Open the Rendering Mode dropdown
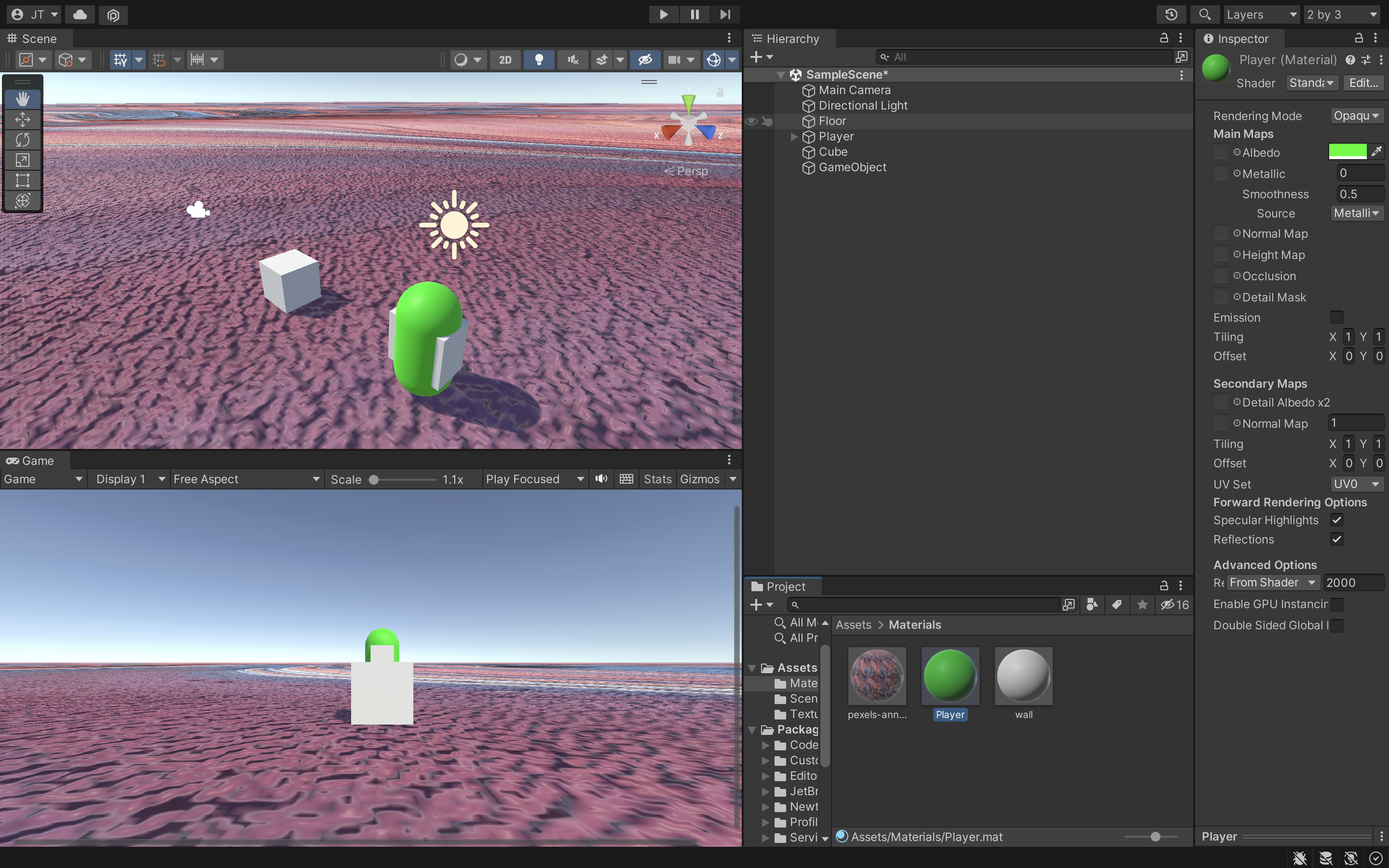 pyautogui.click(x=1356, y=116)
